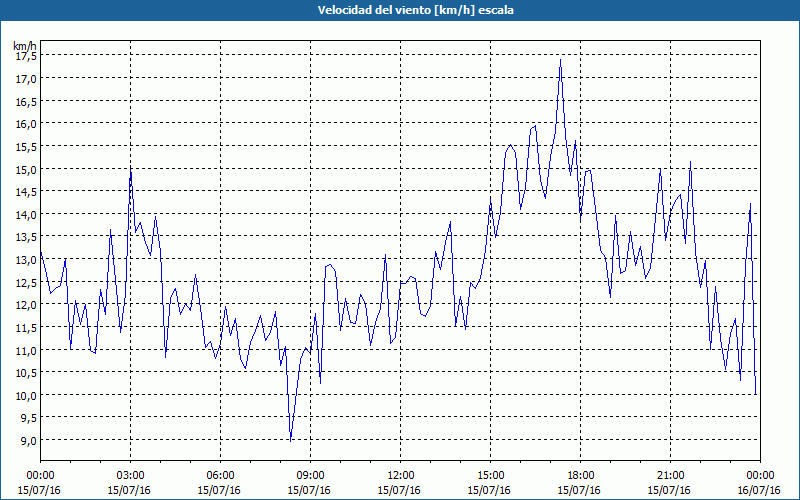800x500 pixels.
Task: Select the '13,0' y-axis value
Action: coord(26,260)
